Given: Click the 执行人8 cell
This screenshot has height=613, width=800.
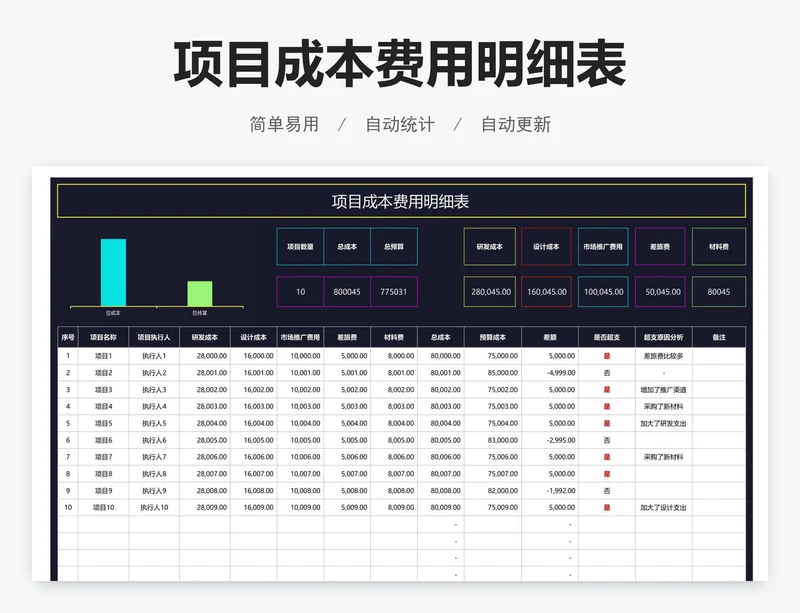Looking at the screenshot, I should (154, 474).
